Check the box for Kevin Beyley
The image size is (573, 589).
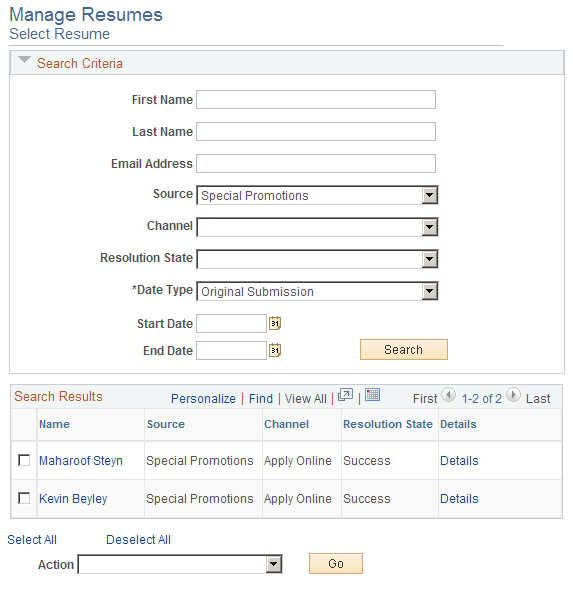tap(24, 498)
